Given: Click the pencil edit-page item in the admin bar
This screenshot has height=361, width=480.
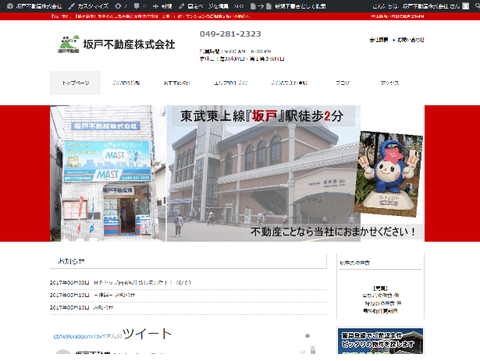Looking at the screenshot, I should coord(191,6).
